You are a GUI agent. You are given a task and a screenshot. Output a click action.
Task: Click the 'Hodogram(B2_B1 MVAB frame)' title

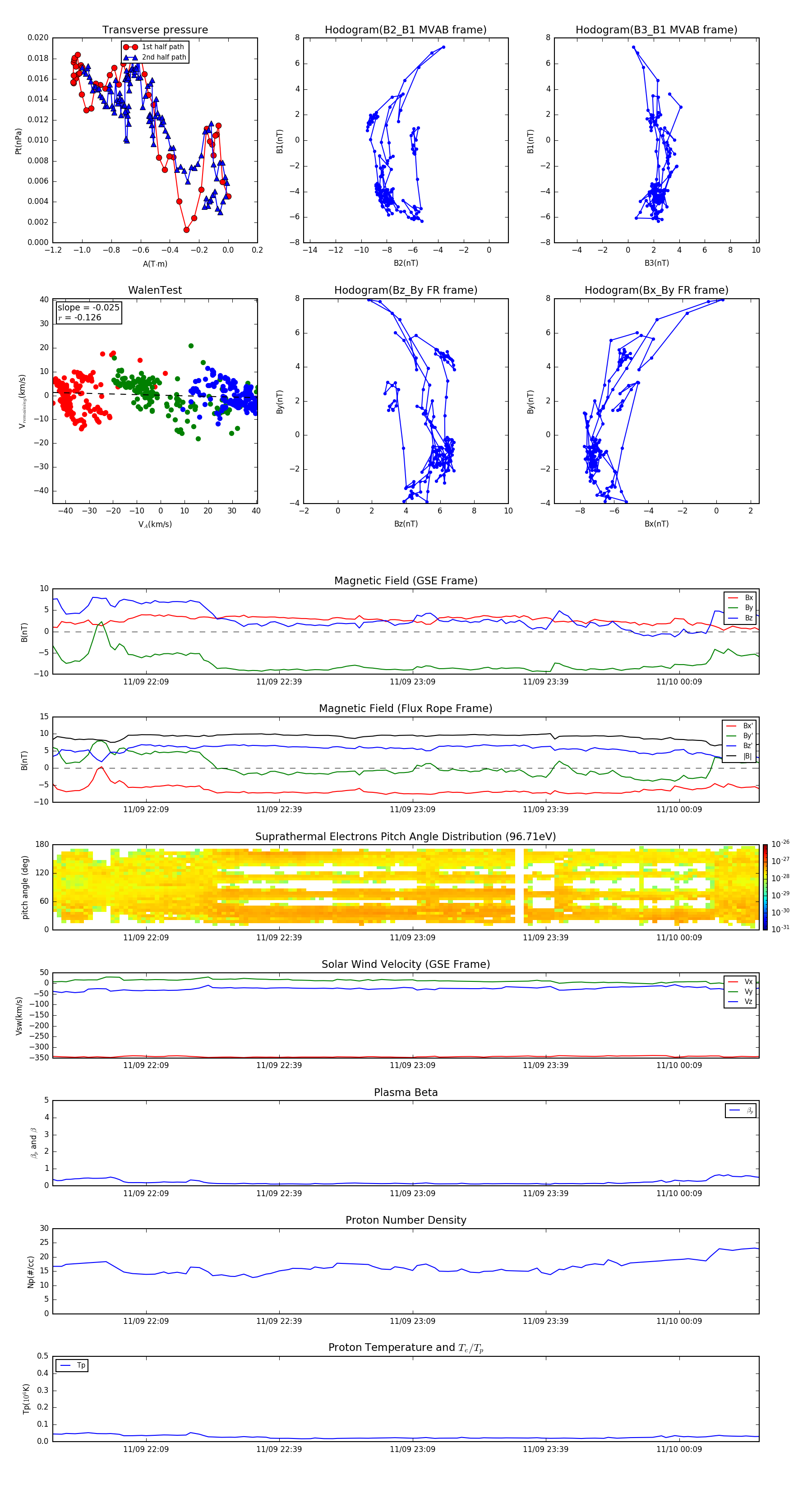click(406, 29)
